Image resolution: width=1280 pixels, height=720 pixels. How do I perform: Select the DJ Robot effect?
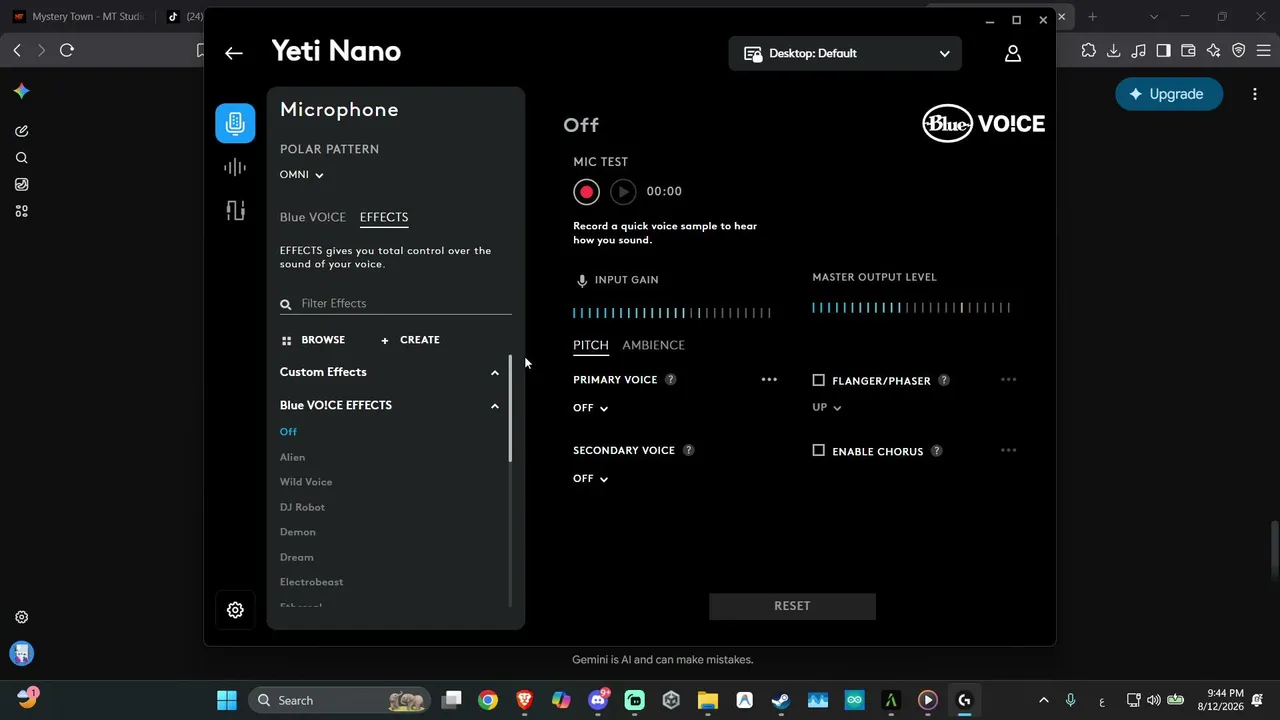click(302, 507)
